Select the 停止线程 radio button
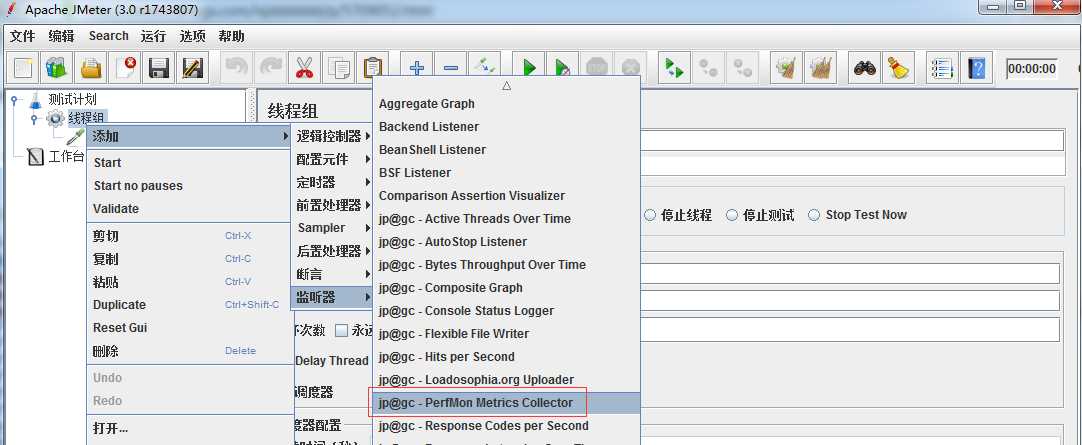The height and width of the screenshot is (445, 1082). point(649,215)
